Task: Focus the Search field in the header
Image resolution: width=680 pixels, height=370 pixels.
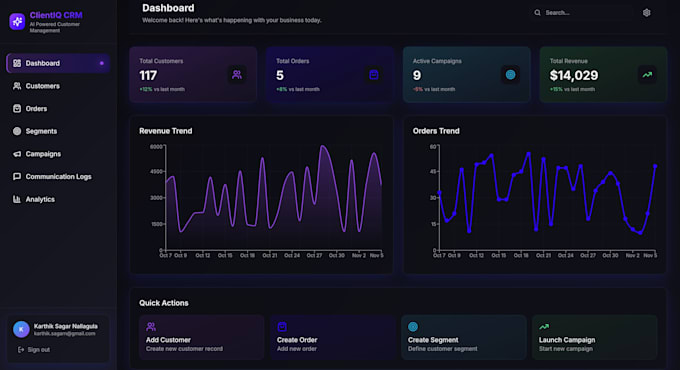Action: (x=582, y=13)
